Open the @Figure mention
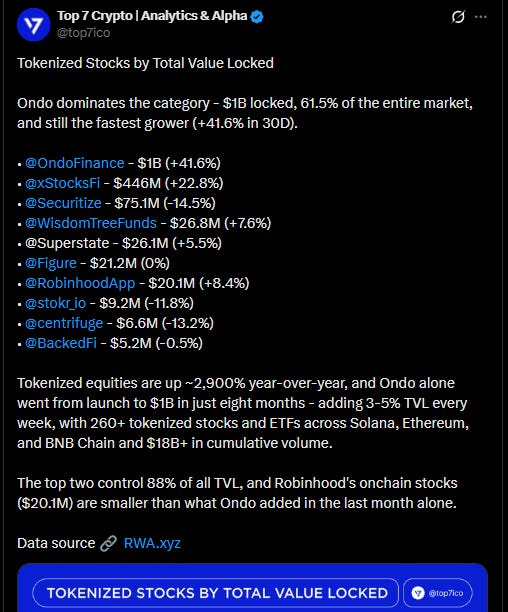 [51, 263]
